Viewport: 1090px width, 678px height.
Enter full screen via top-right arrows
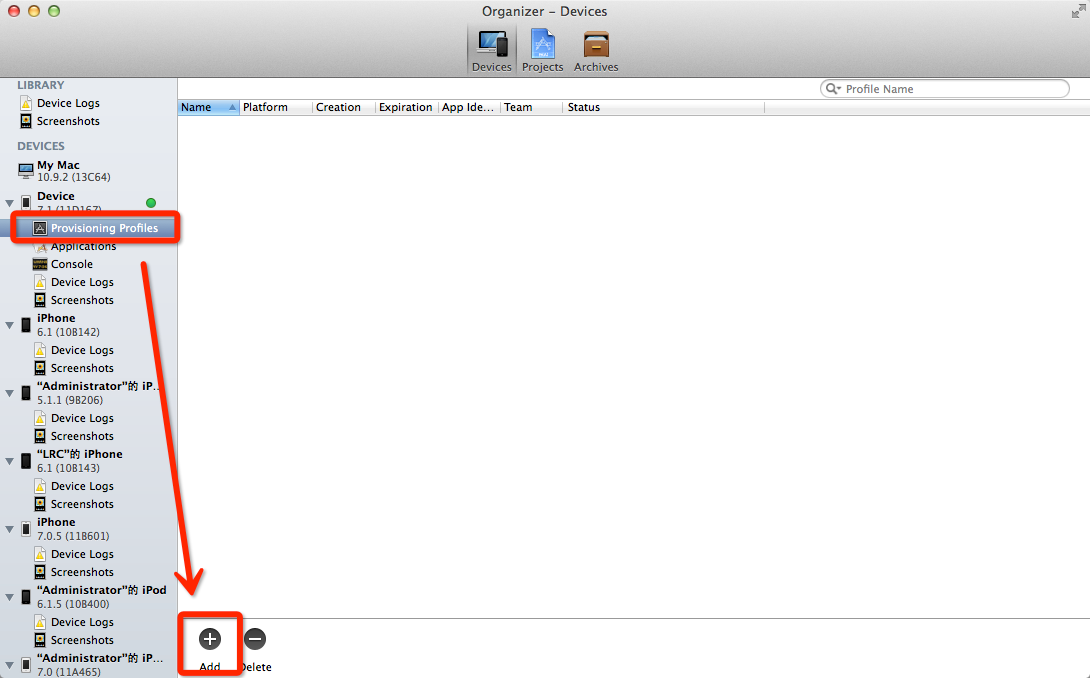click(x=1077, y=11)
